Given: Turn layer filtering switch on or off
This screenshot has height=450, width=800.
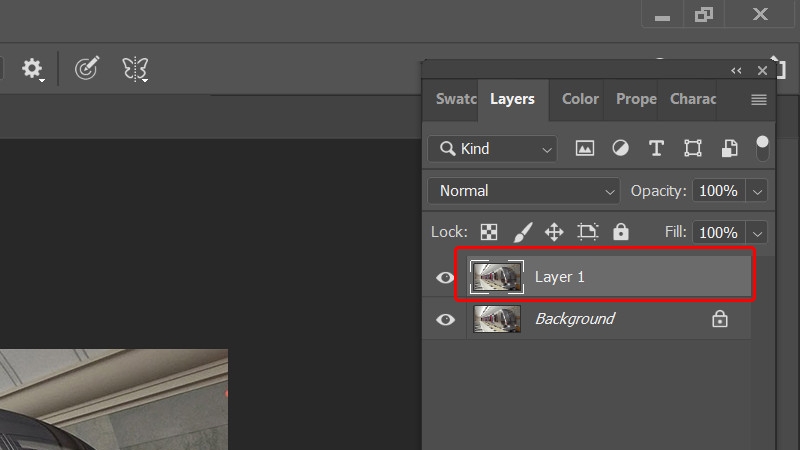Looking at the screenshot, I should pyautogui.click(x=762, y=148).
